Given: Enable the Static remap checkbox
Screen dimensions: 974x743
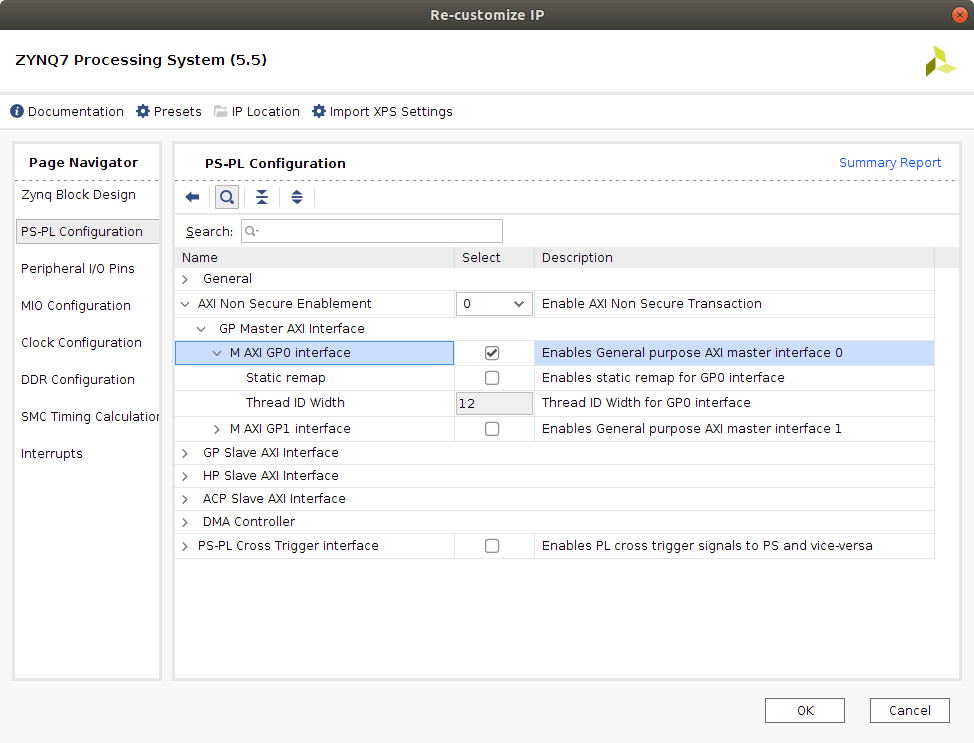Looking at the screenshot, I should [492, 378].
